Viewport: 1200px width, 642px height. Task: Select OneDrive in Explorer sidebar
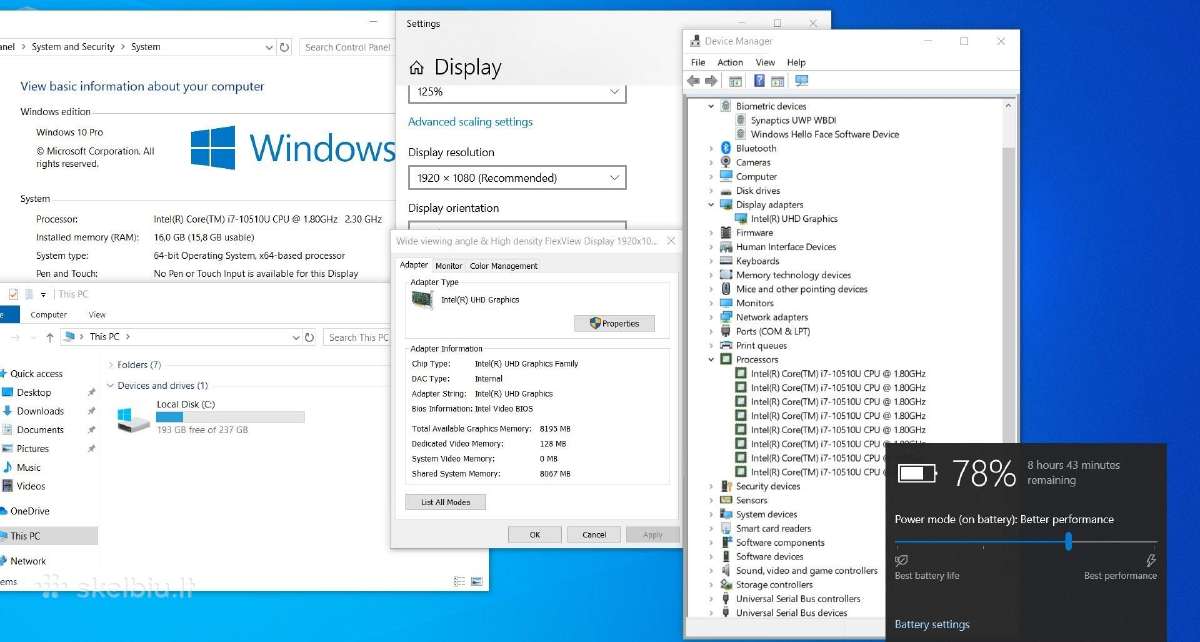pyautogui.click(x=30, y=511)
